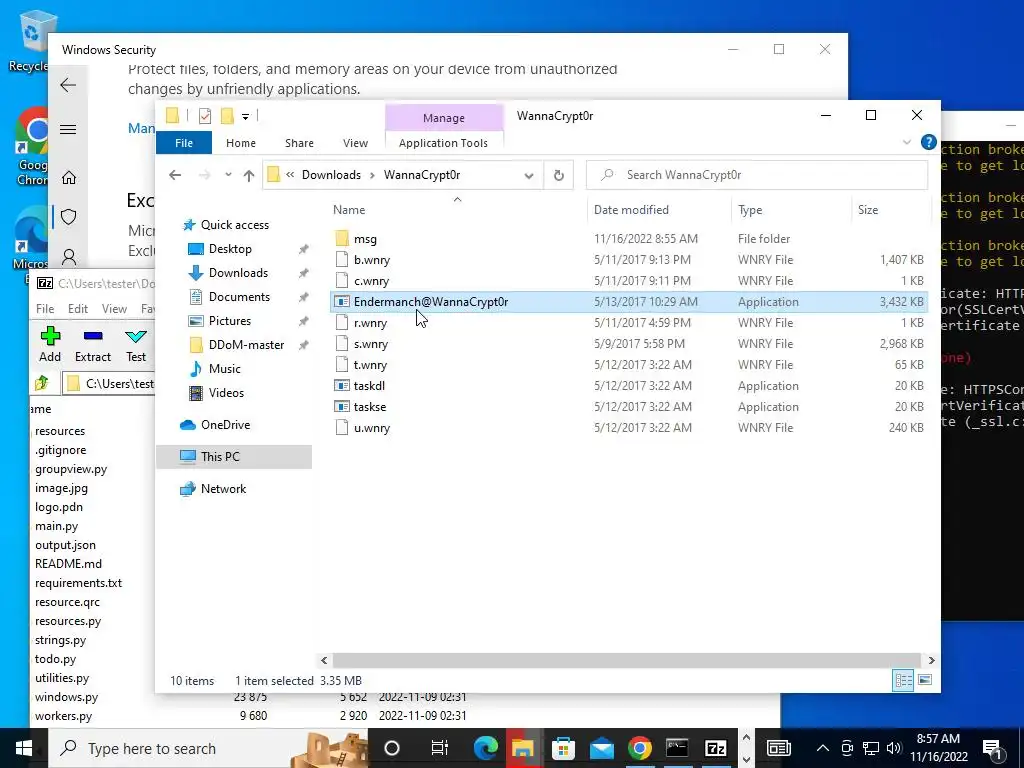
Task: Open Command Prompt taskbar icon
Action: tap(677, 748)
